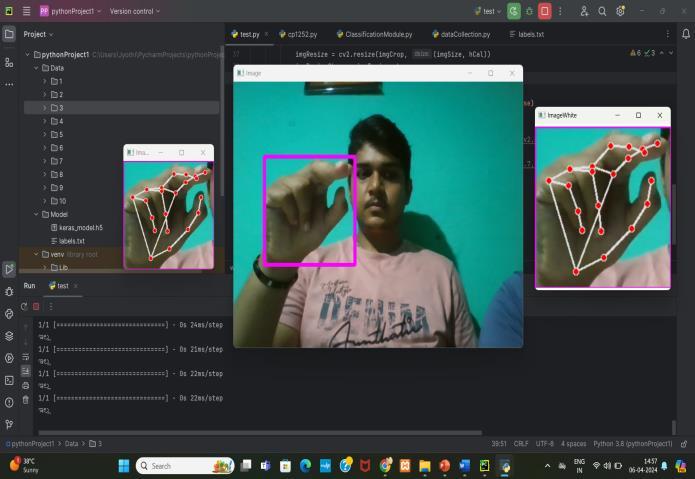Open the Project view dropdown
This screenshot has width=695, height=479.
pos(38,34)
